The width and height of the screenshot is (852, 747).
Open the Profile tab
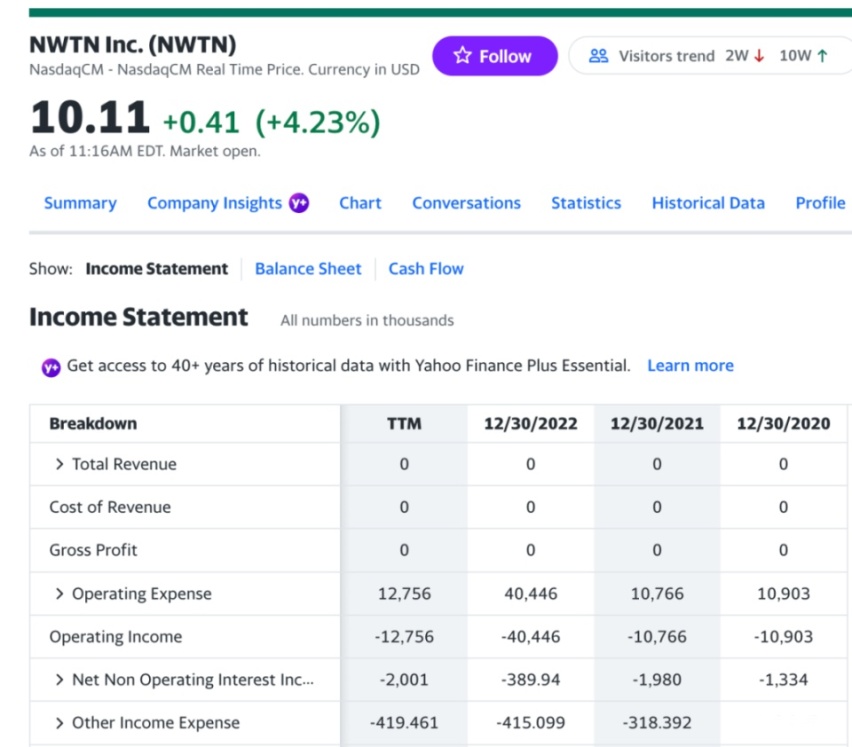[820, 203]
